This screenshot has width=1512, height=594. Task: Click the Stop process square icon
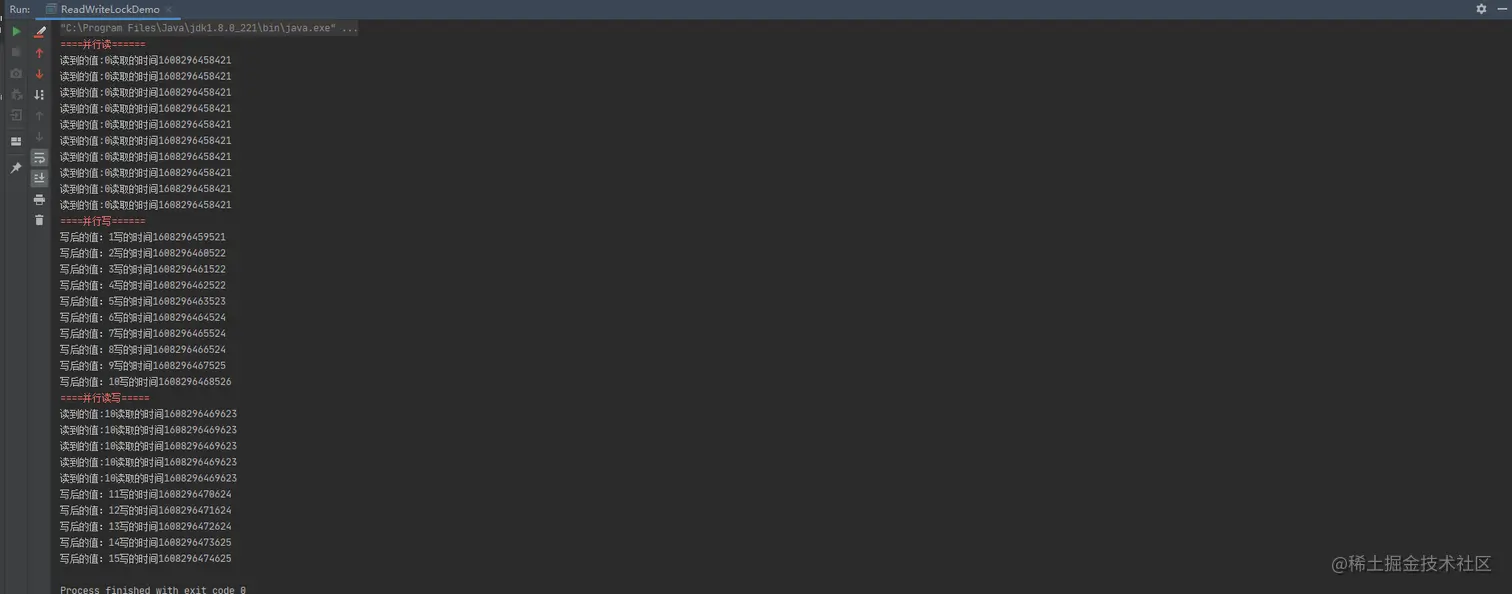16,52
